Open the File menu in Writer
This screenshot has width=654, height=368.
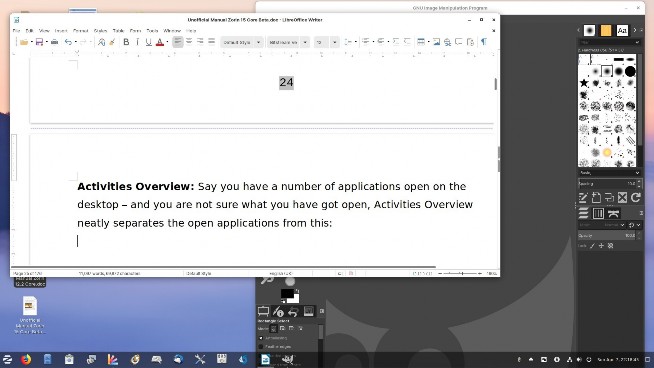point(16,30)
